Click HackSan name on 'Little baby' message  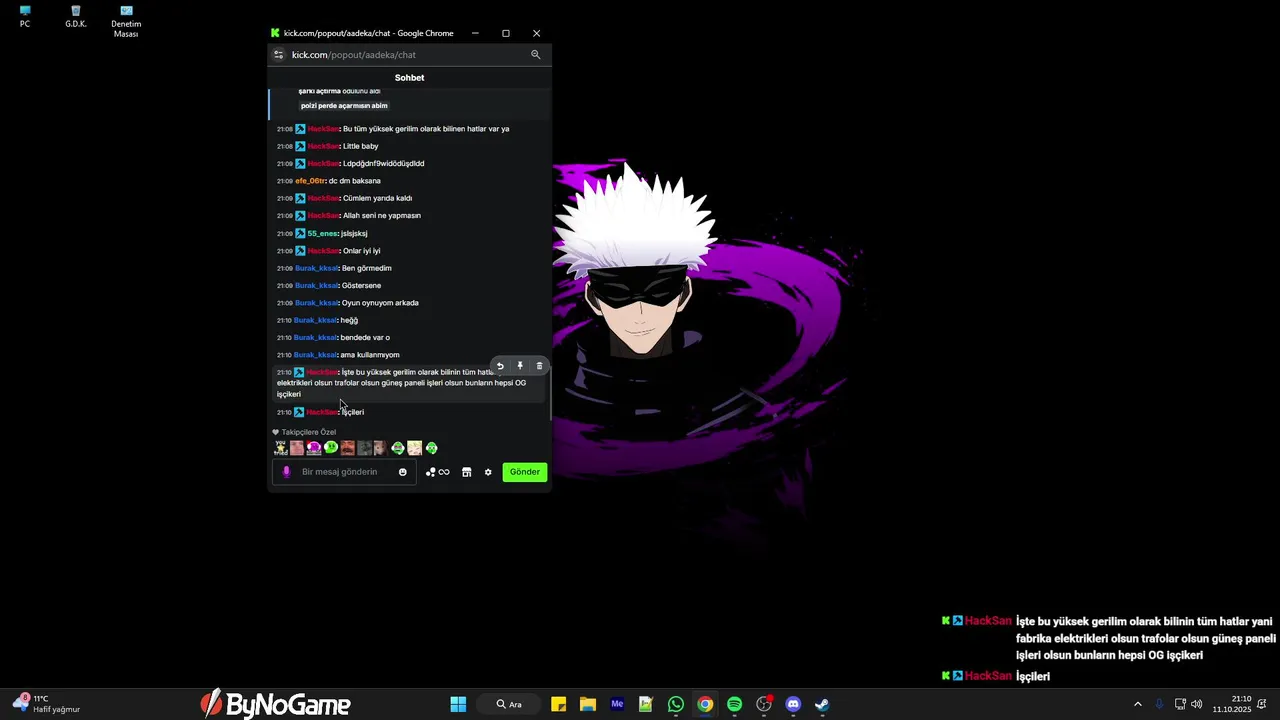(x=323, y=146)
